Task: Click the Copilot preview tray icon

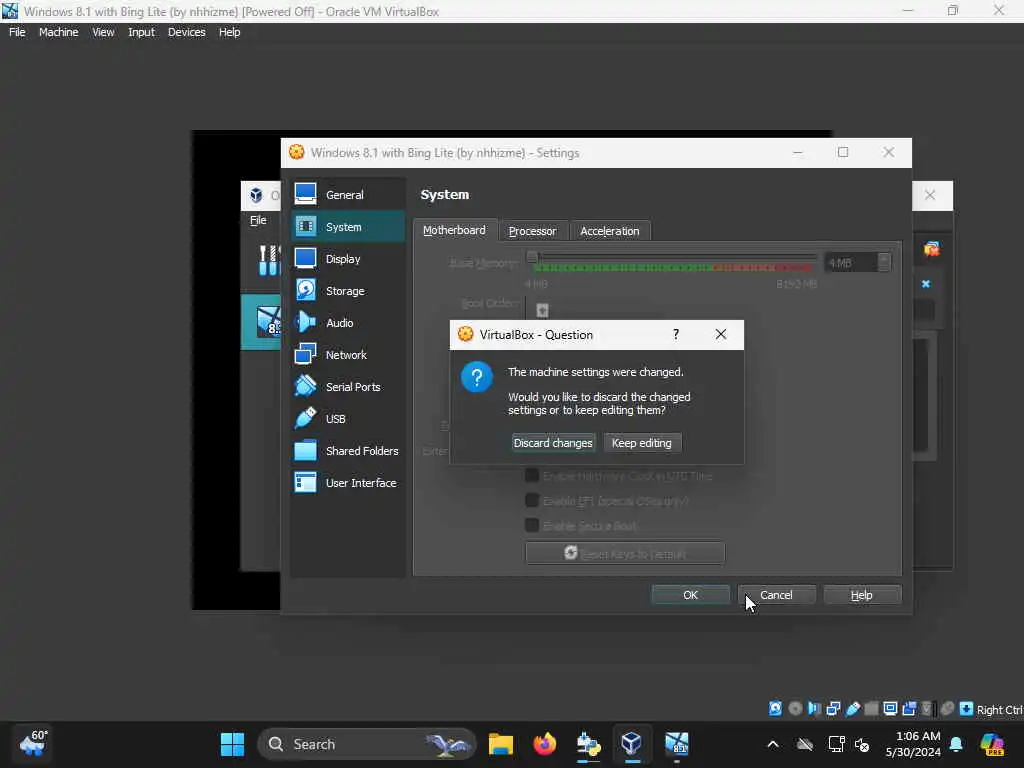Action: pyautogui.click(x=991, y=744)
